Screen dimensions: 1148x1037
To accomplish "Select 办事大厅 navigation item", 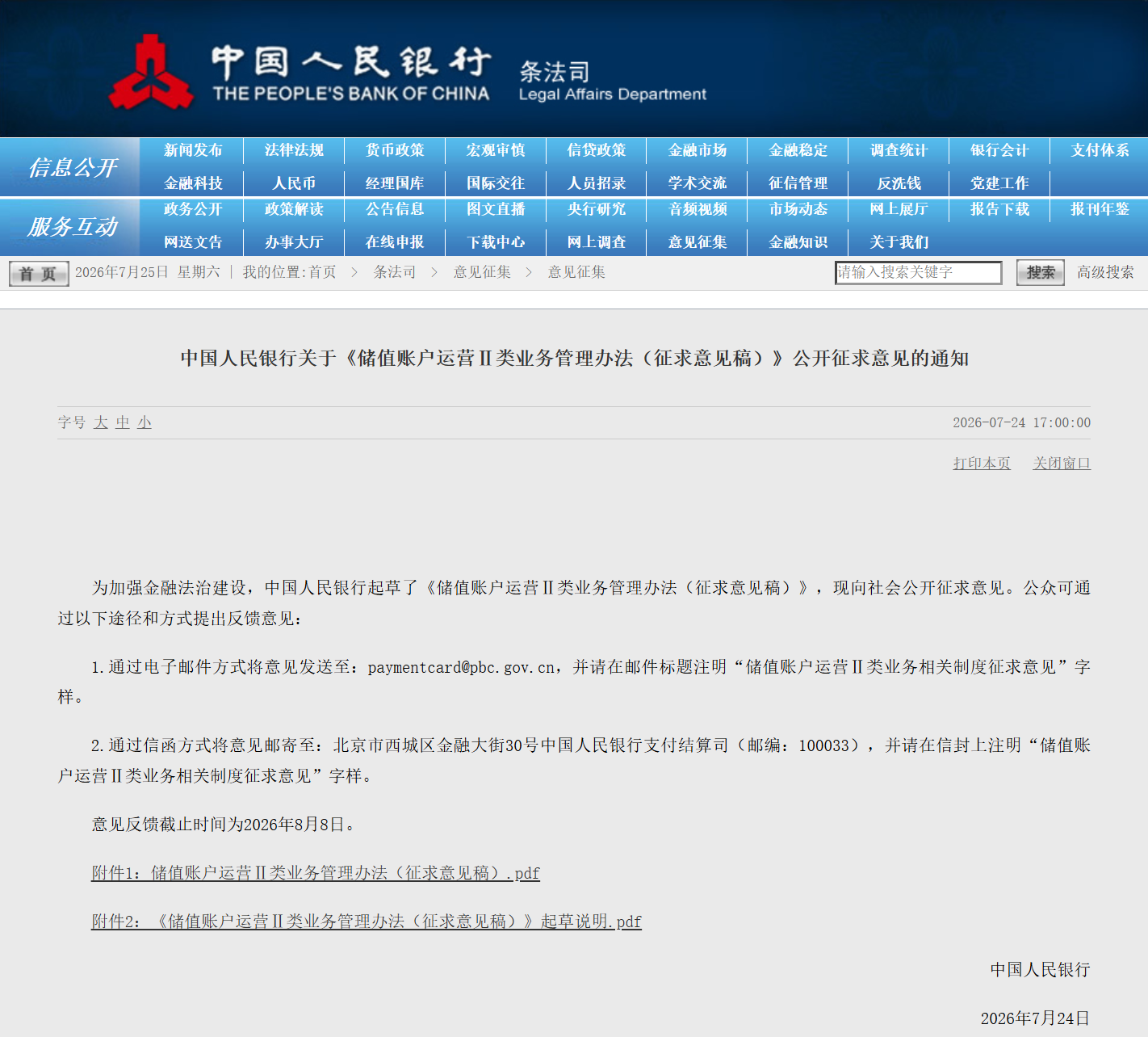I will coord(294,242).
